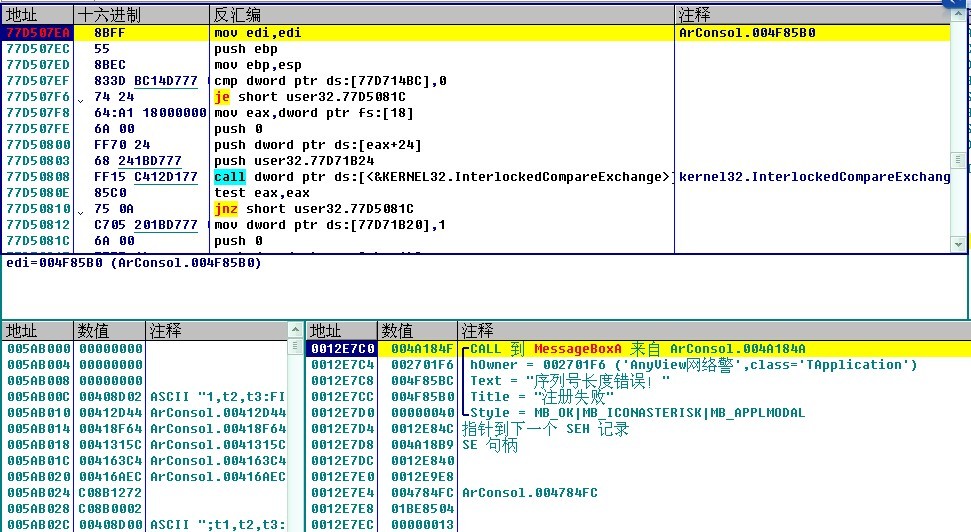The height and width of the screenshot is (532, 971).
Task: Select cmp dword ptr ds:[77D714BC],0 line
Action: pos(330,81)
